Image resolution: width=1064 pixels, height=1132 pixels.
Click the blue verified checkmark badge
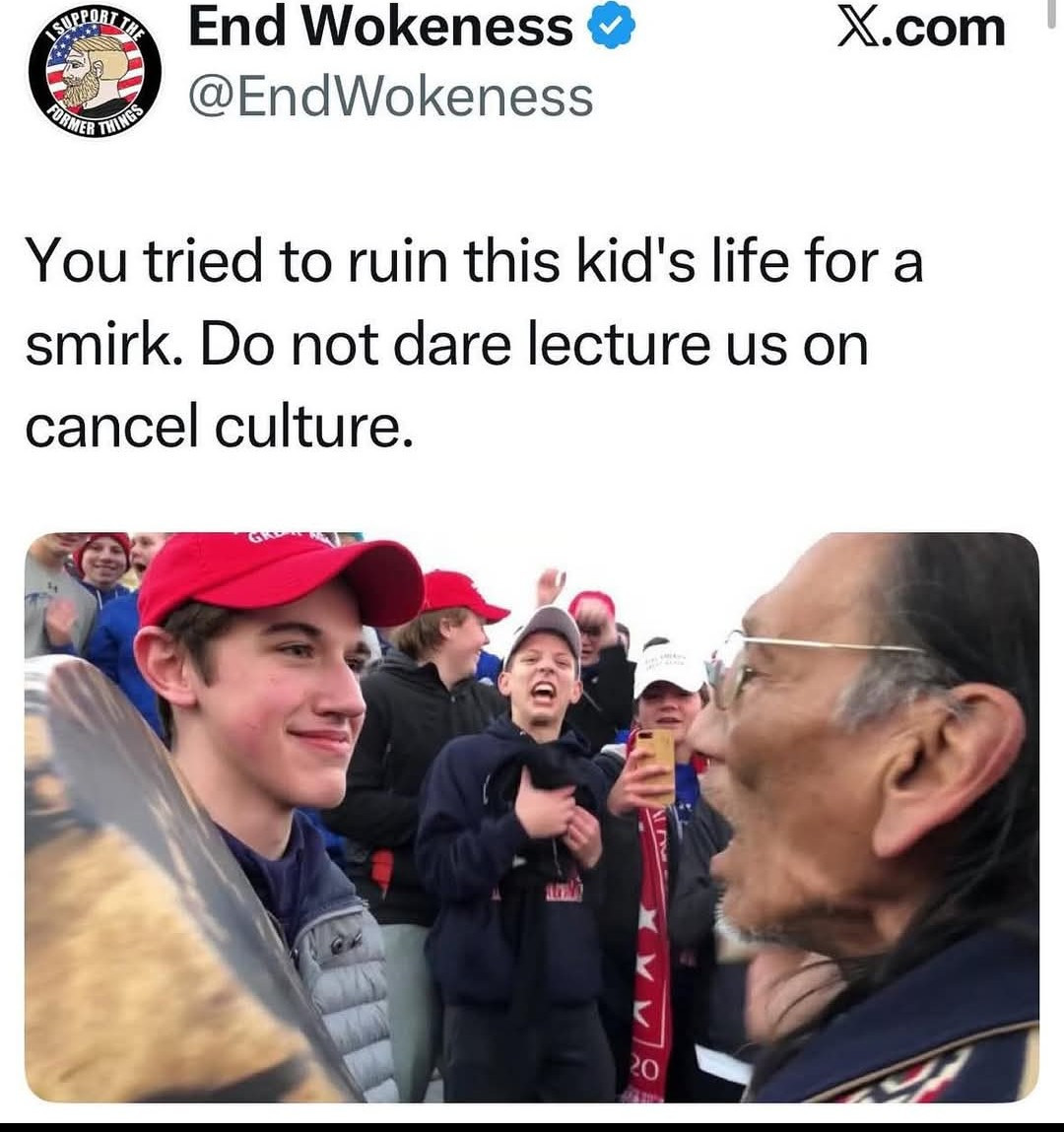coord(612,26)
